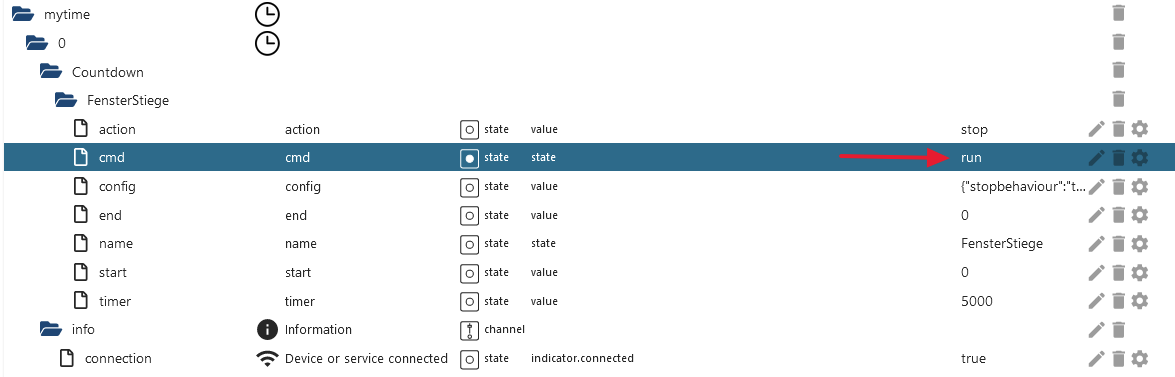Edit the info channel with pencil icon
Screen dimensions: 1175x377
coord(1096,330)
